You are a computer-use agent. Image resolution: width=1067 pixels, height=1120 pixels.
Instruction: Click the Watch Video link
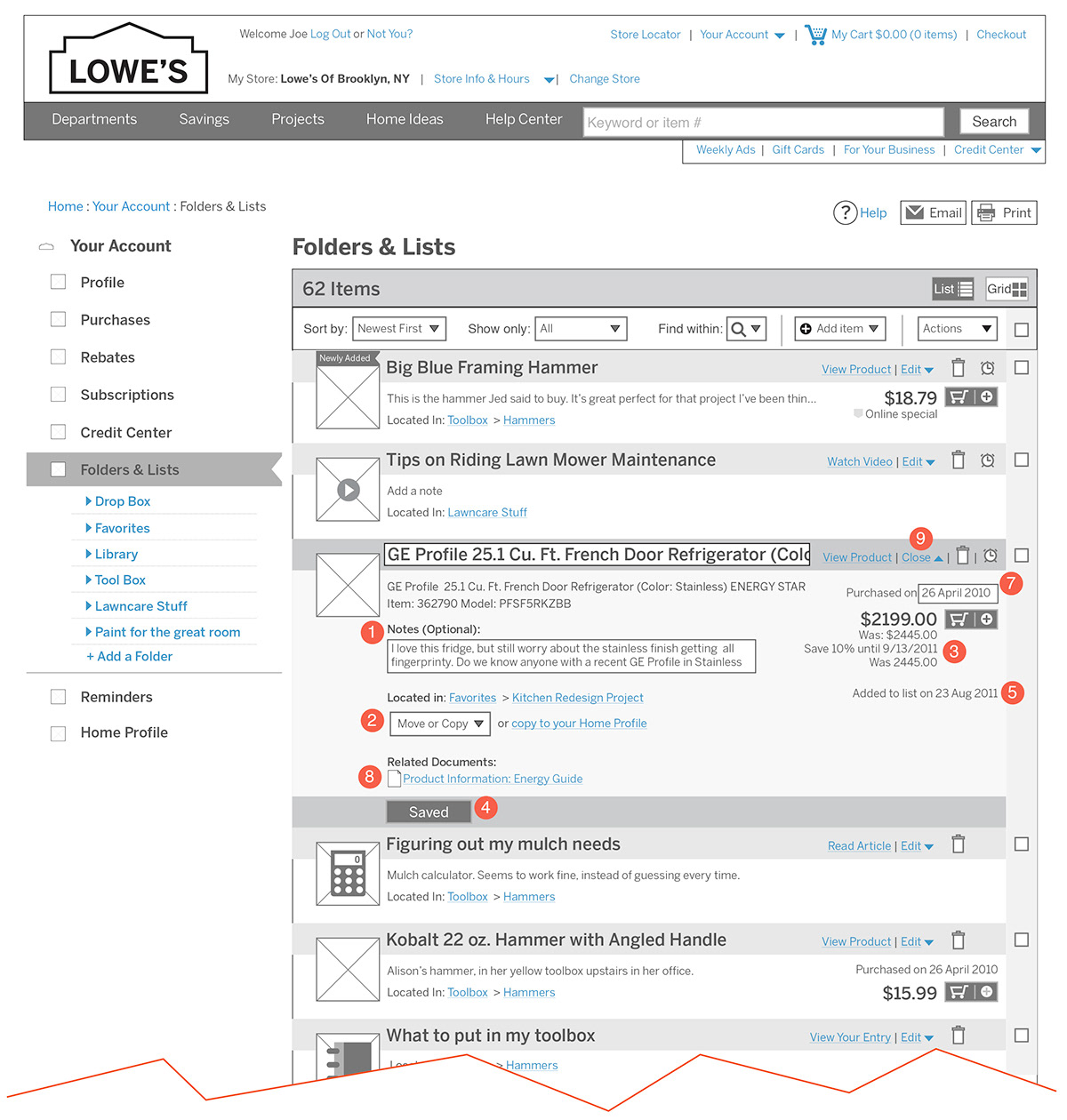(x=860, y=462)
